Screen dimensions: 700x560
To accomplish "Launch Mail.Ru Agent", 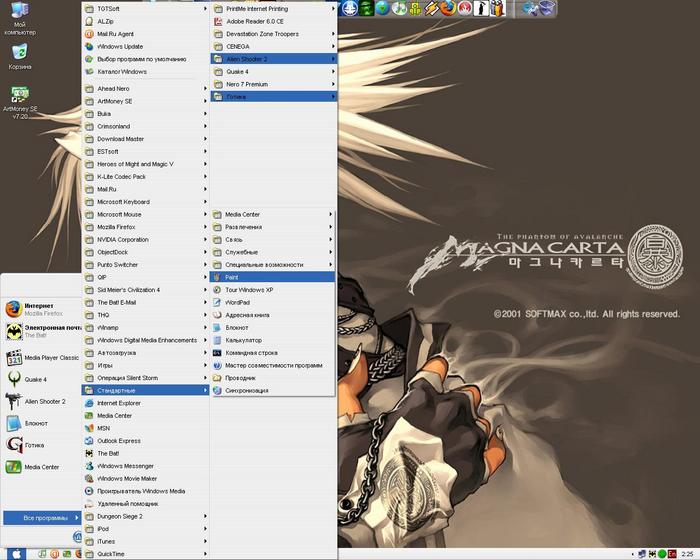I will click(x=146, y=33).
